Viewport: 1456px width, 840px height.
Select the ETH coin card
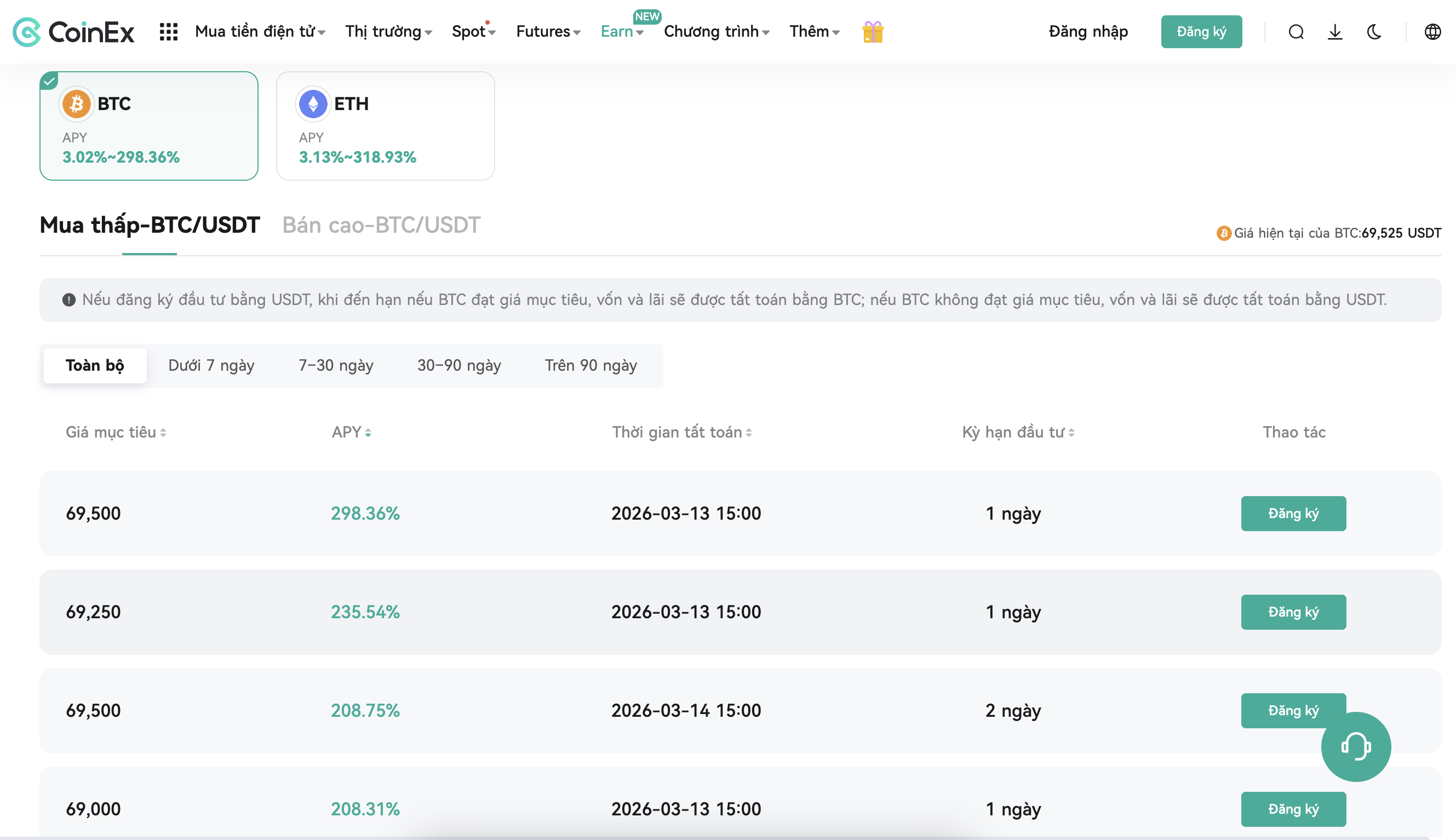tap(385, 126)
